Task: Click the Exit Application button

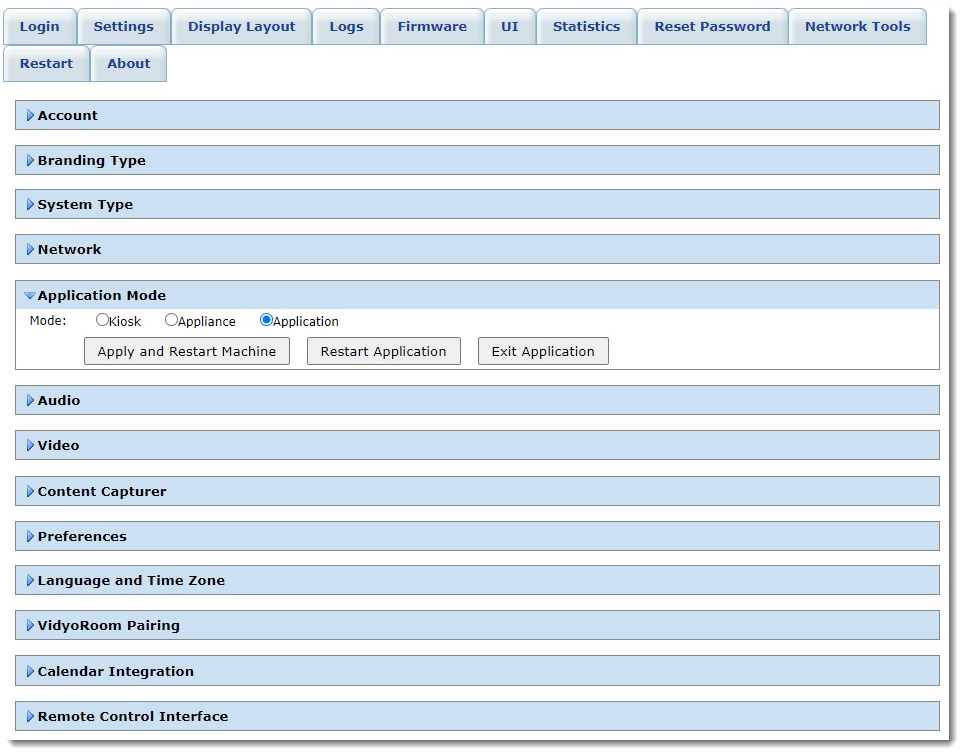Action: (x=543, y=351)
